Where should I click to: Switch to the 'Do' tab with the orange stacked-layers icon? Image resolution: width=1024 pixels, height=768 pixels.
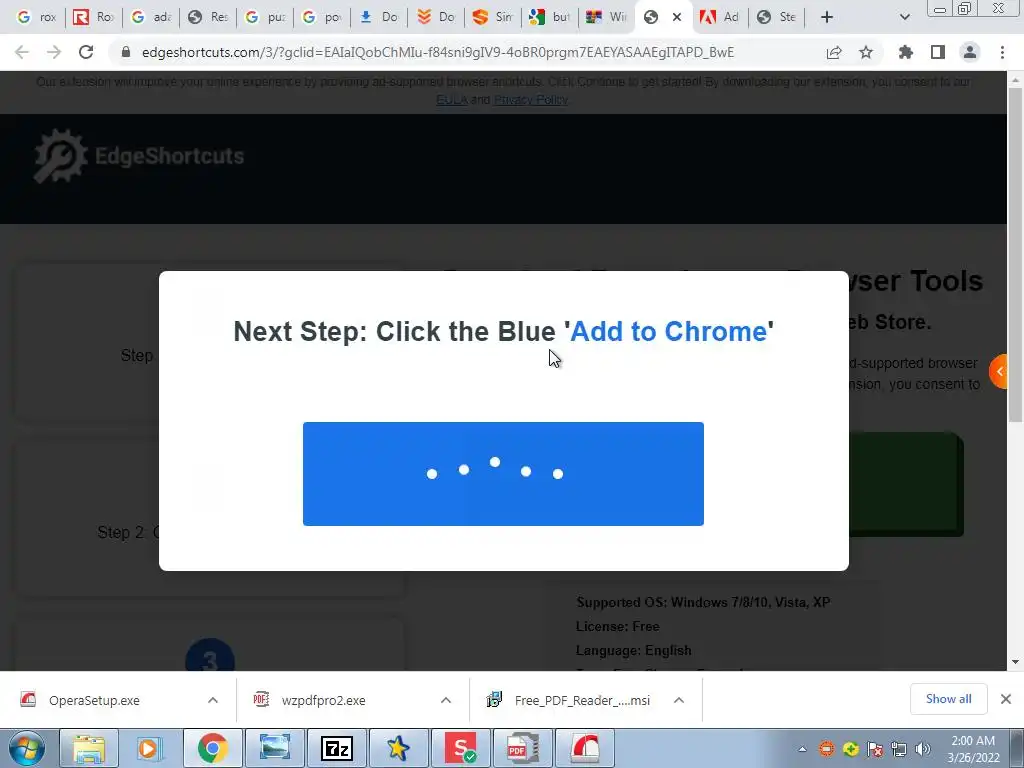pos(436,17)
